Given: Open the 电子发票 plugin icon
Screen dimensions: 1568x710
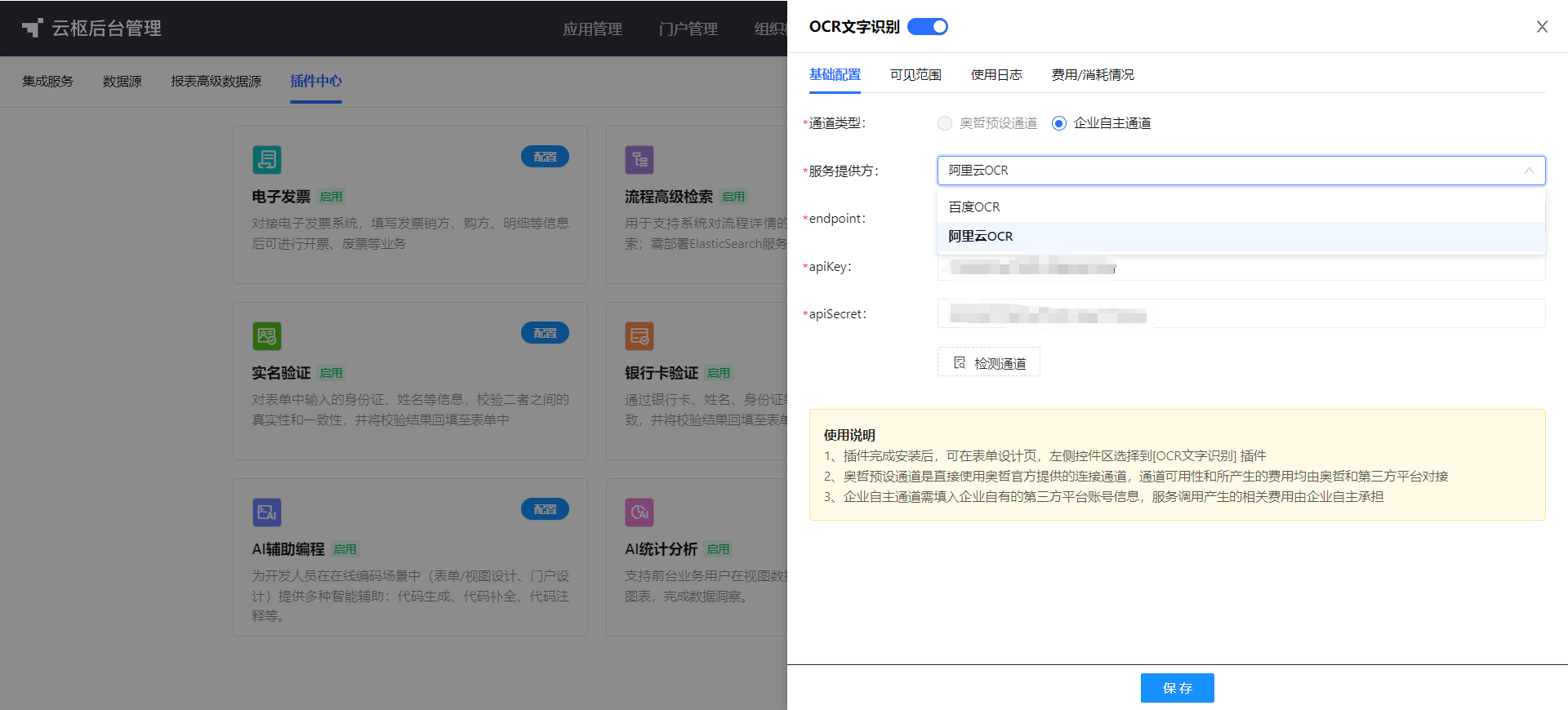Looking at the screenshot, I should (x=267, y=159).
